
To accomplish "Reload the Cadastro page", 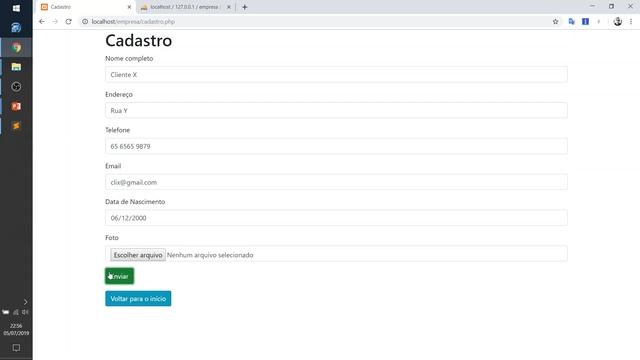I will [69, 22].
